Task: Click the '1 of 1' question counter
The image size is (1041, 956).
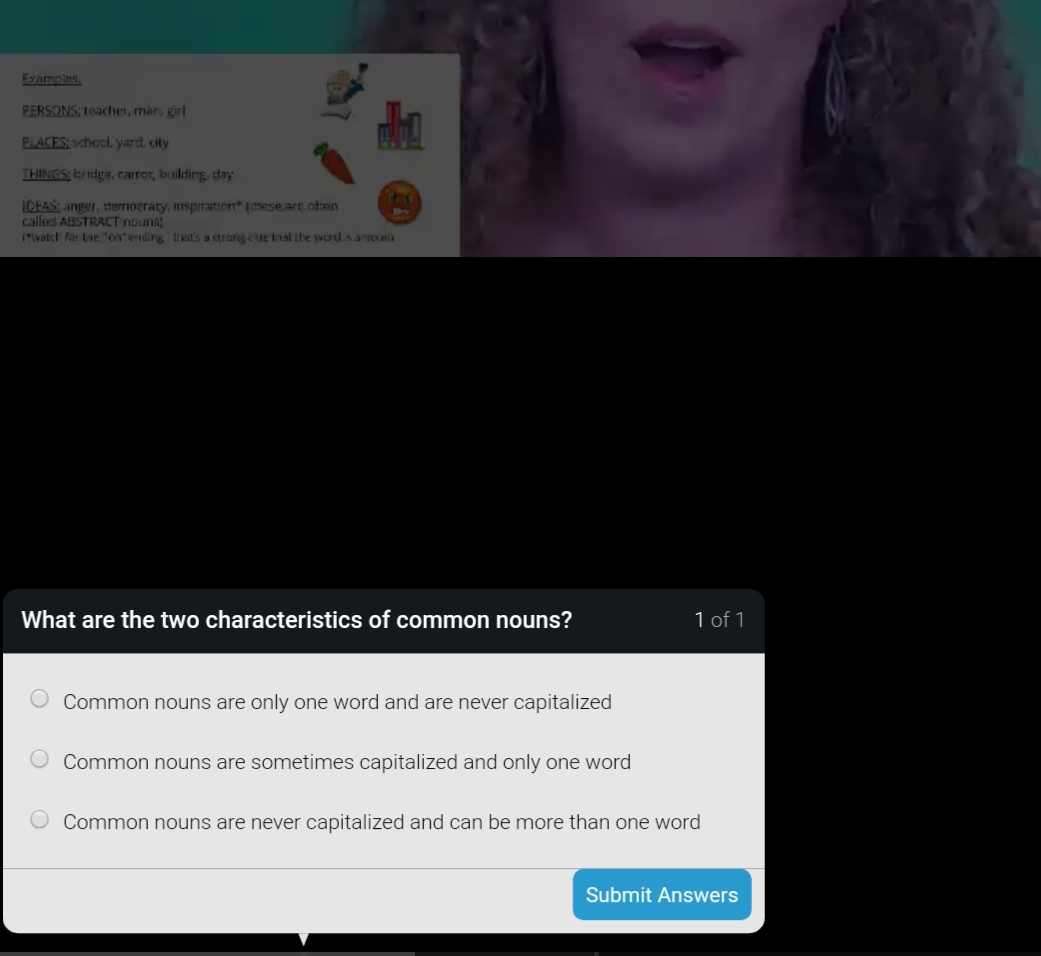Action: [x=719, y=619]
